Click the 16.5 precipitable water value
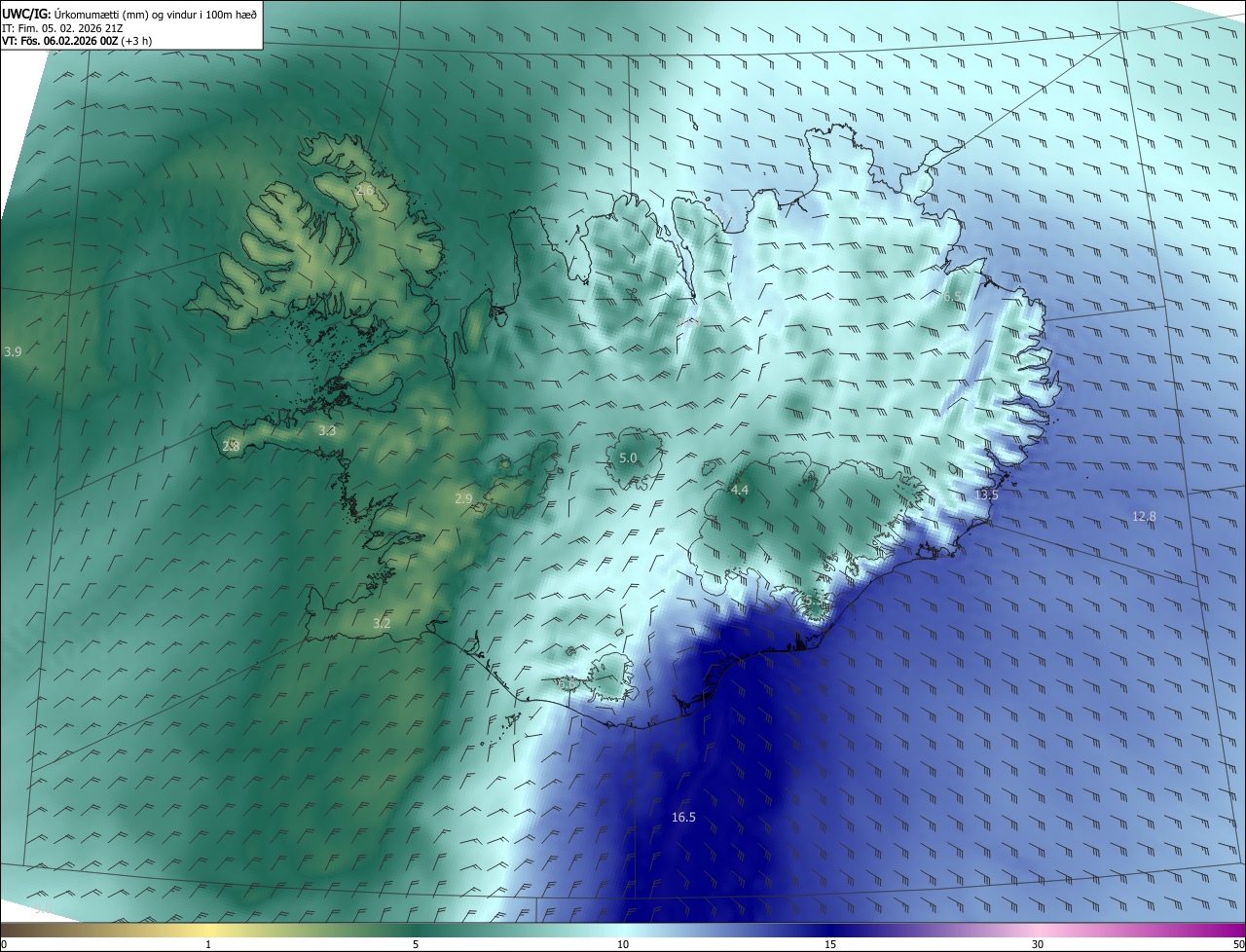 [x=684, y=817]
